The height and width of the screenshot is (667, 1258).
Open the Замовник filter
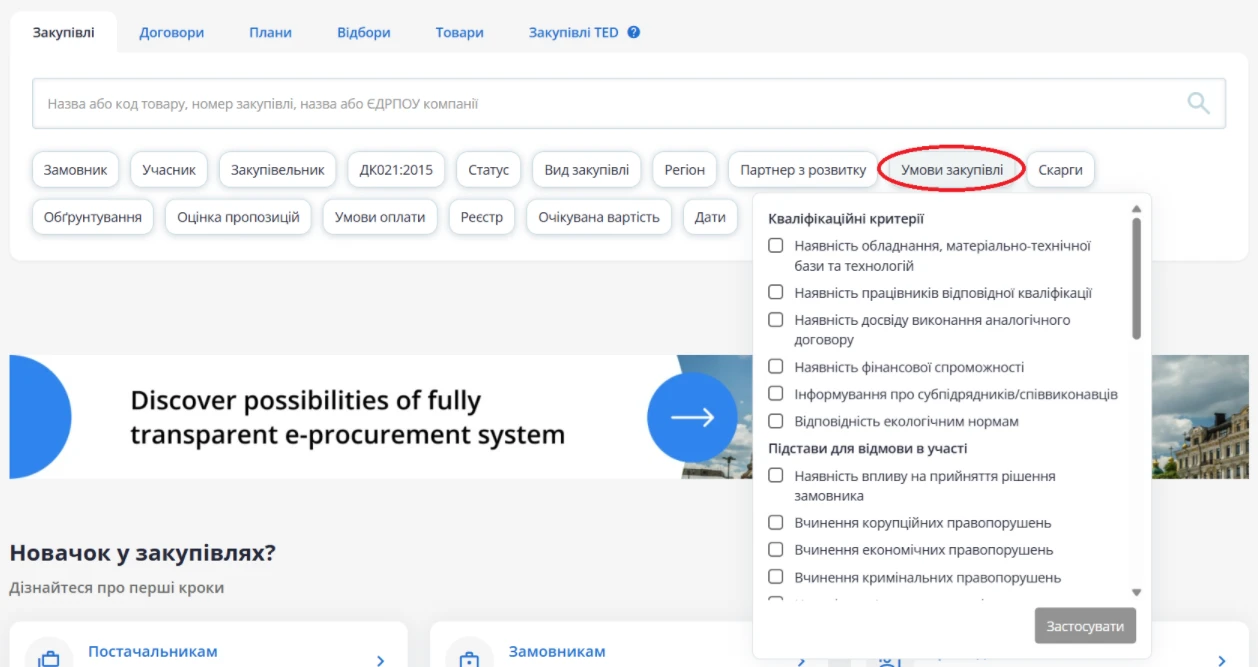(75, 170)
